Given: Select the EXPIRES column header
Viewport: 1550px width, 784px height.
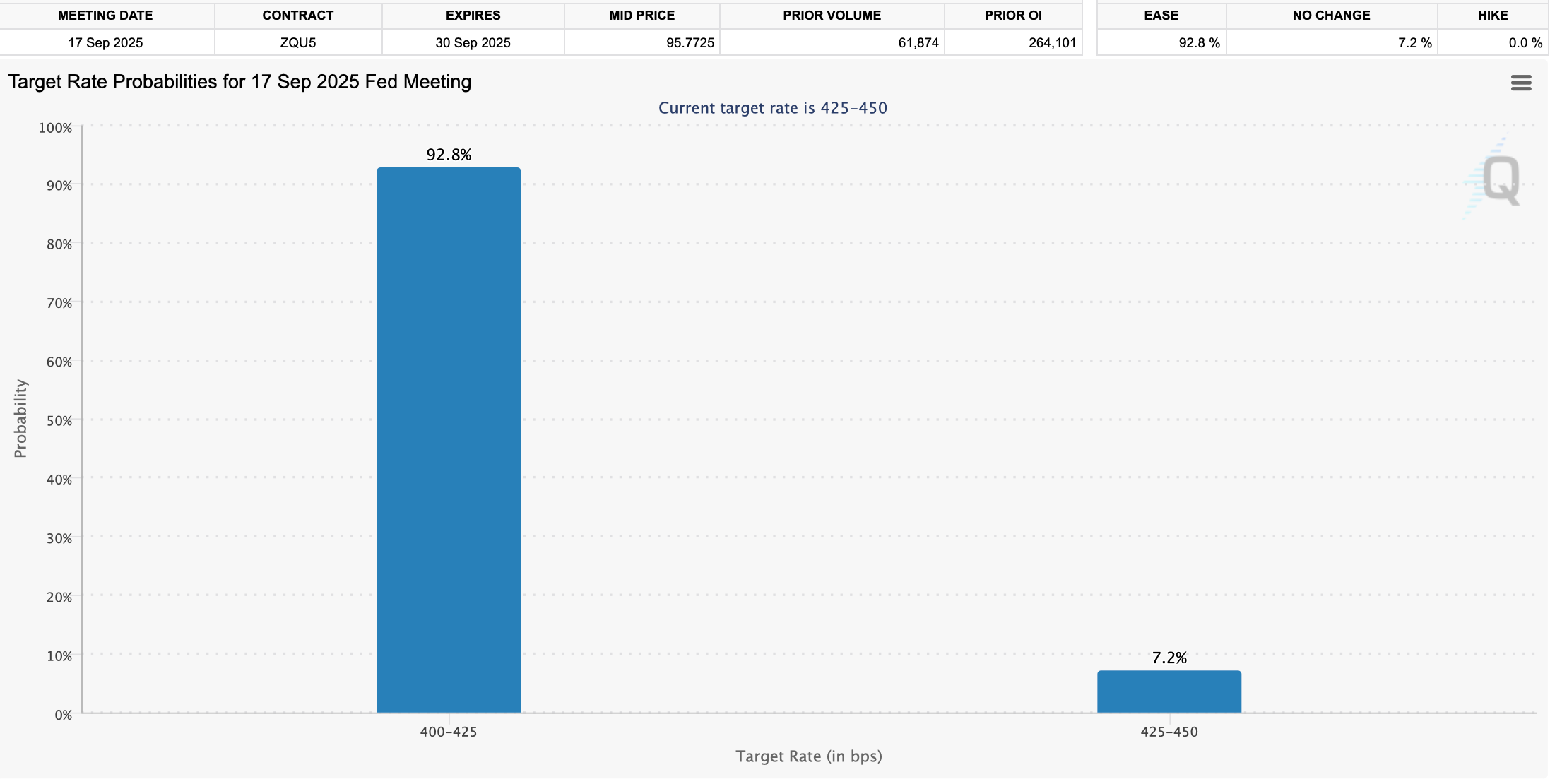Looking at the screenshot, I should tap(473, 16).
